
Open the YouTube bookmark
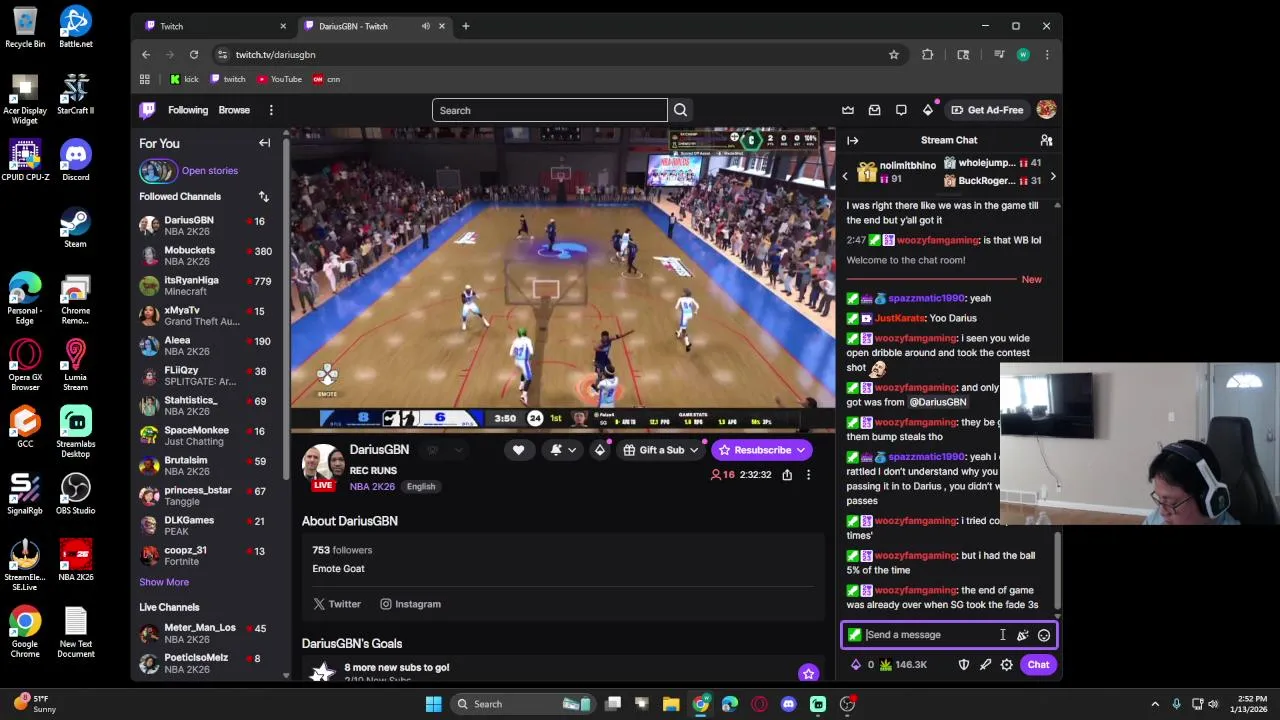pos(279,79)
